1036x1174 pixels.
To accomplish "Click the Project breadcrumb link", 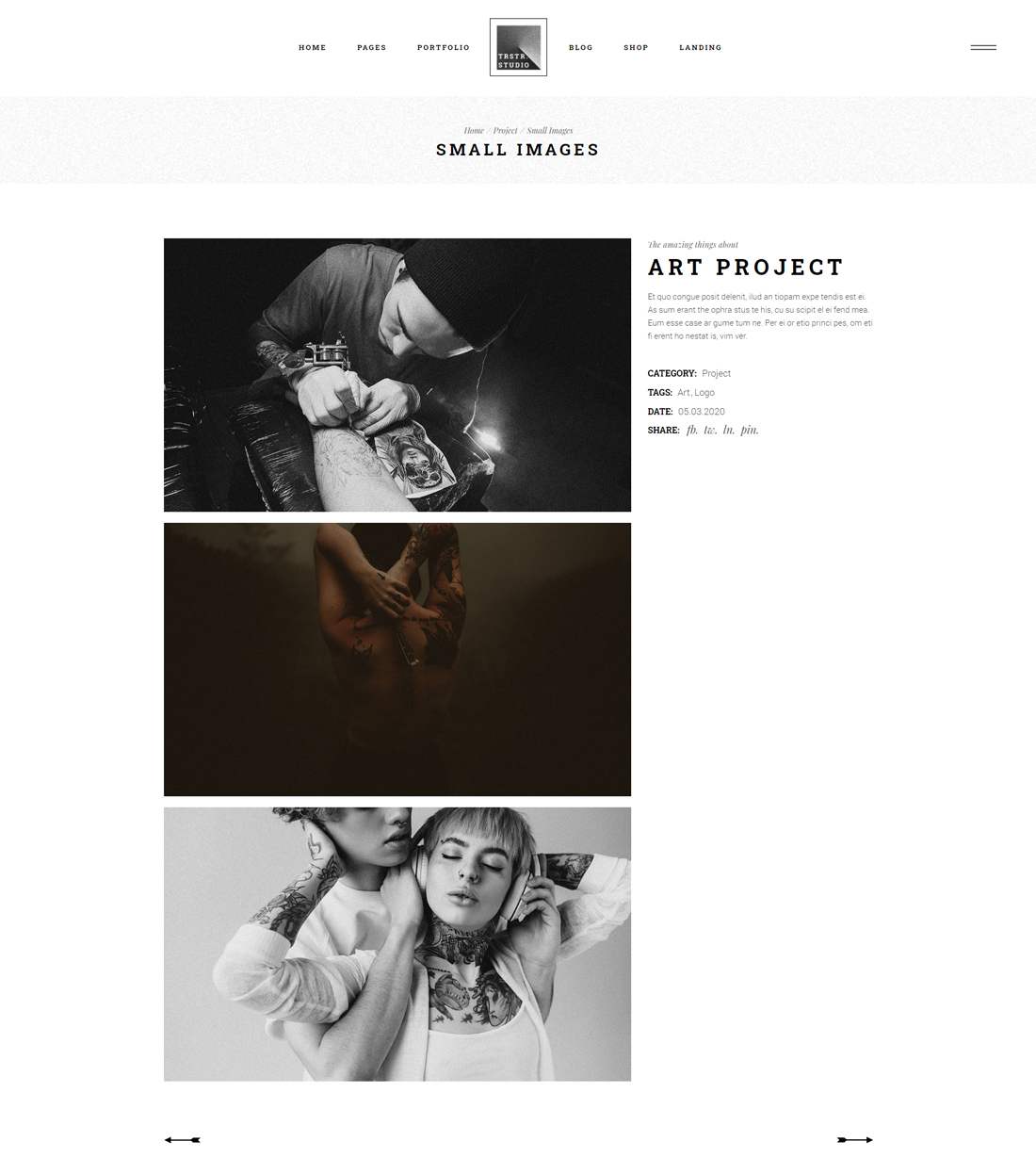I will pos(506,131).
